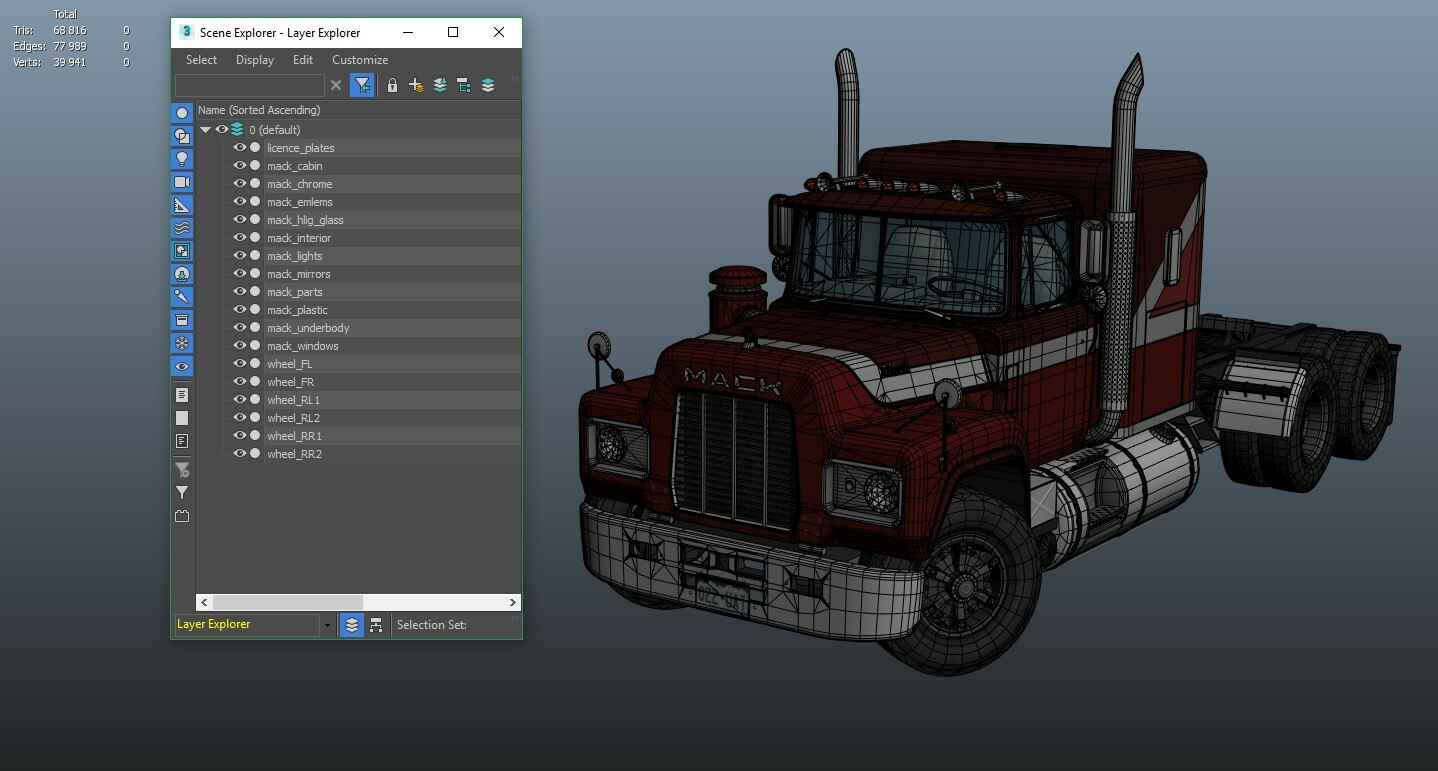
Task: Click the Name (Sorted Ascending) column header
Action: (x=358, y=110)
